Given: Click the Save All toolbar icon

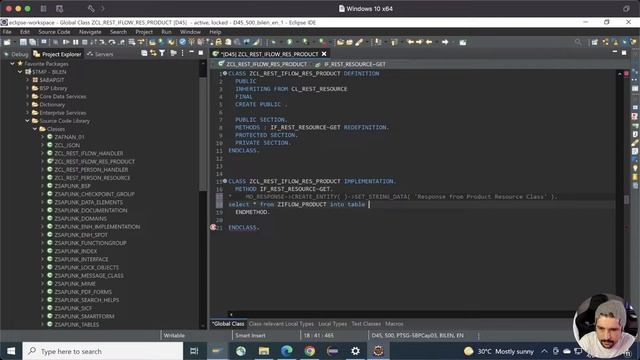Looking at the screenshot, I should [x=32, y=42].
